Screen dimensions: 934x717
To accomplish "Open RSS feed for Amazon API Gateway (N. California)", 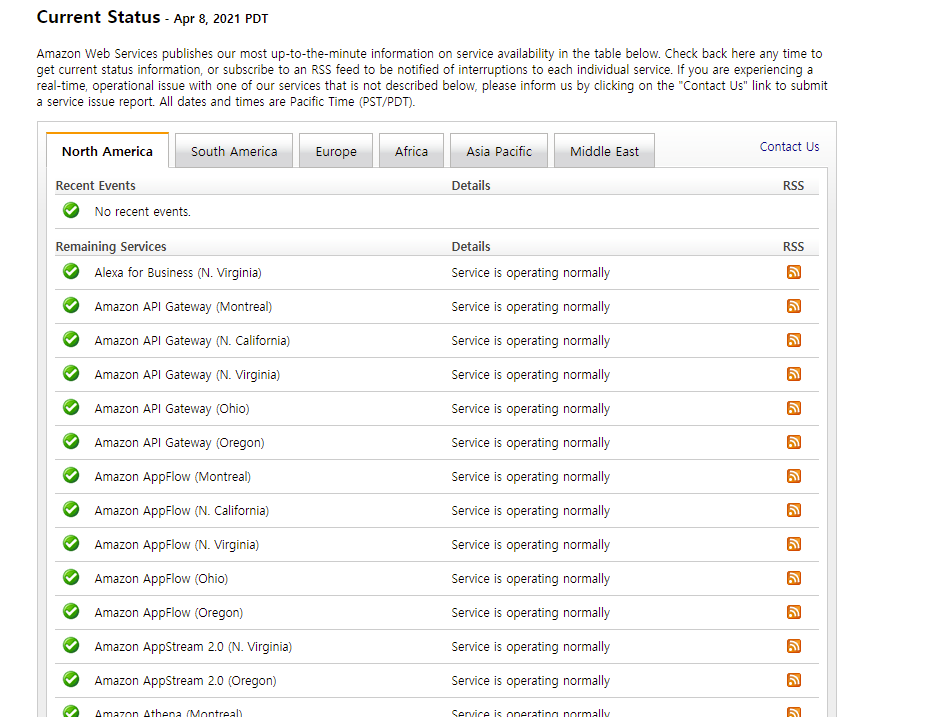I will point(793,340).
